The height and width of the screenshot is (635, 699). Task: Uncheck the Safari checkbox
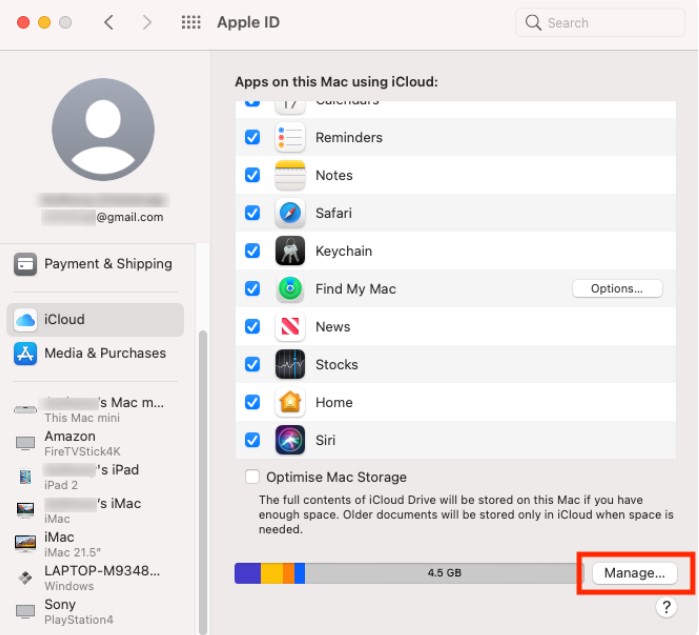point(252,213)
